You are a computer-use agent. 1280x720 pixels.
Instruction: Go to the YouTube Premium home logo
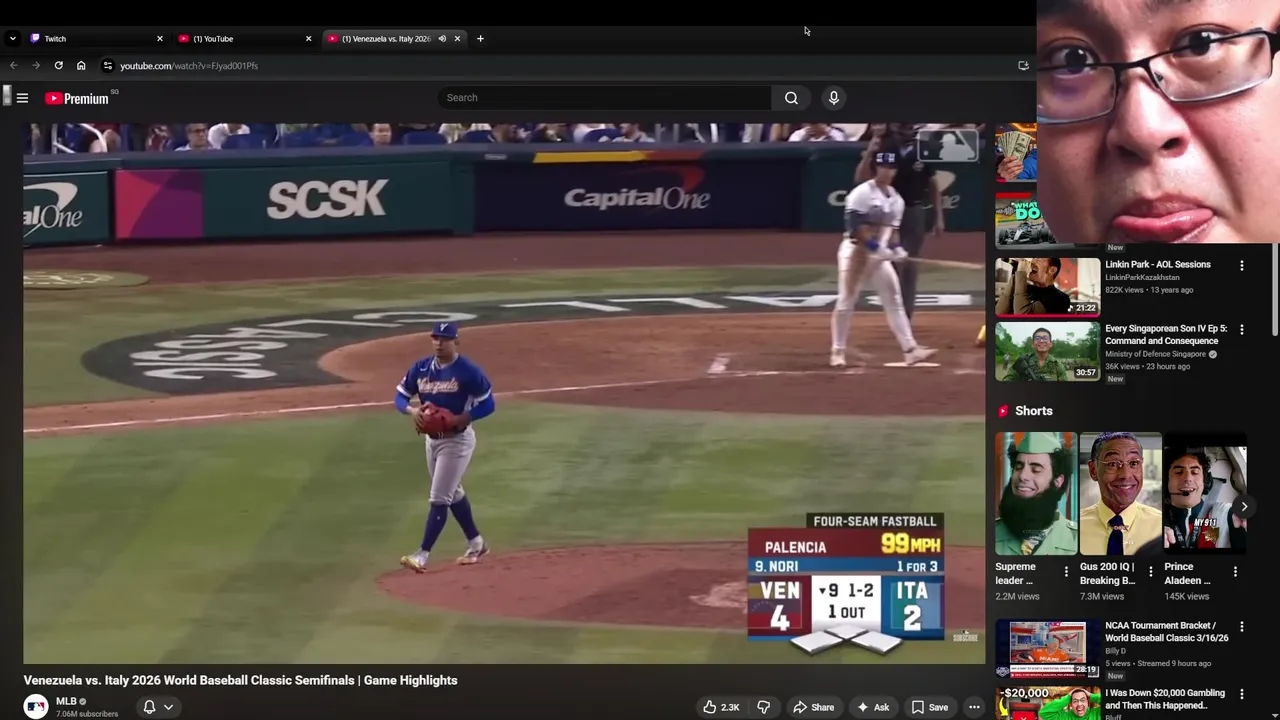[x=77, y=98]
